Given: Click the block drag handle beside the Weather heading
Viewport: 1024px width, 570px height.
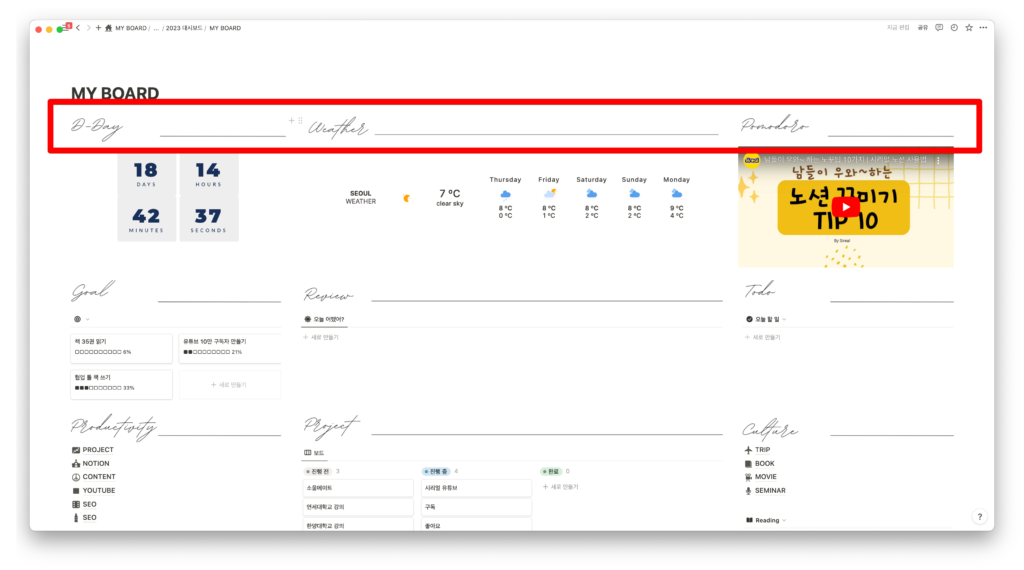Looking at the screenshot, I should pos(300,121).
